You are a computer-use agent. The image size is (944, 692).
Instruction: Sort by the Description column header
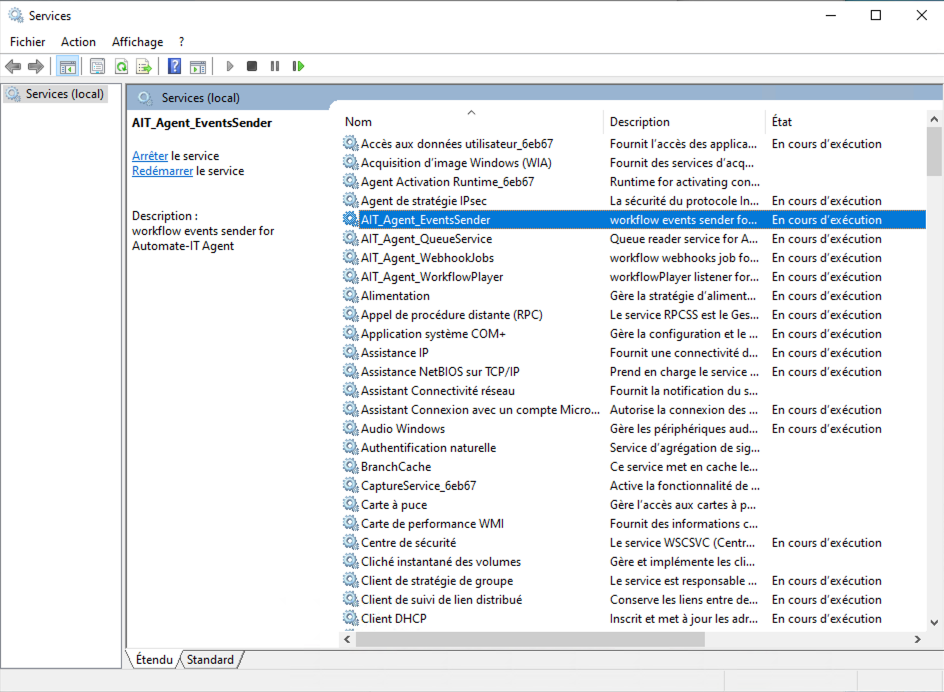click(683, 121)
